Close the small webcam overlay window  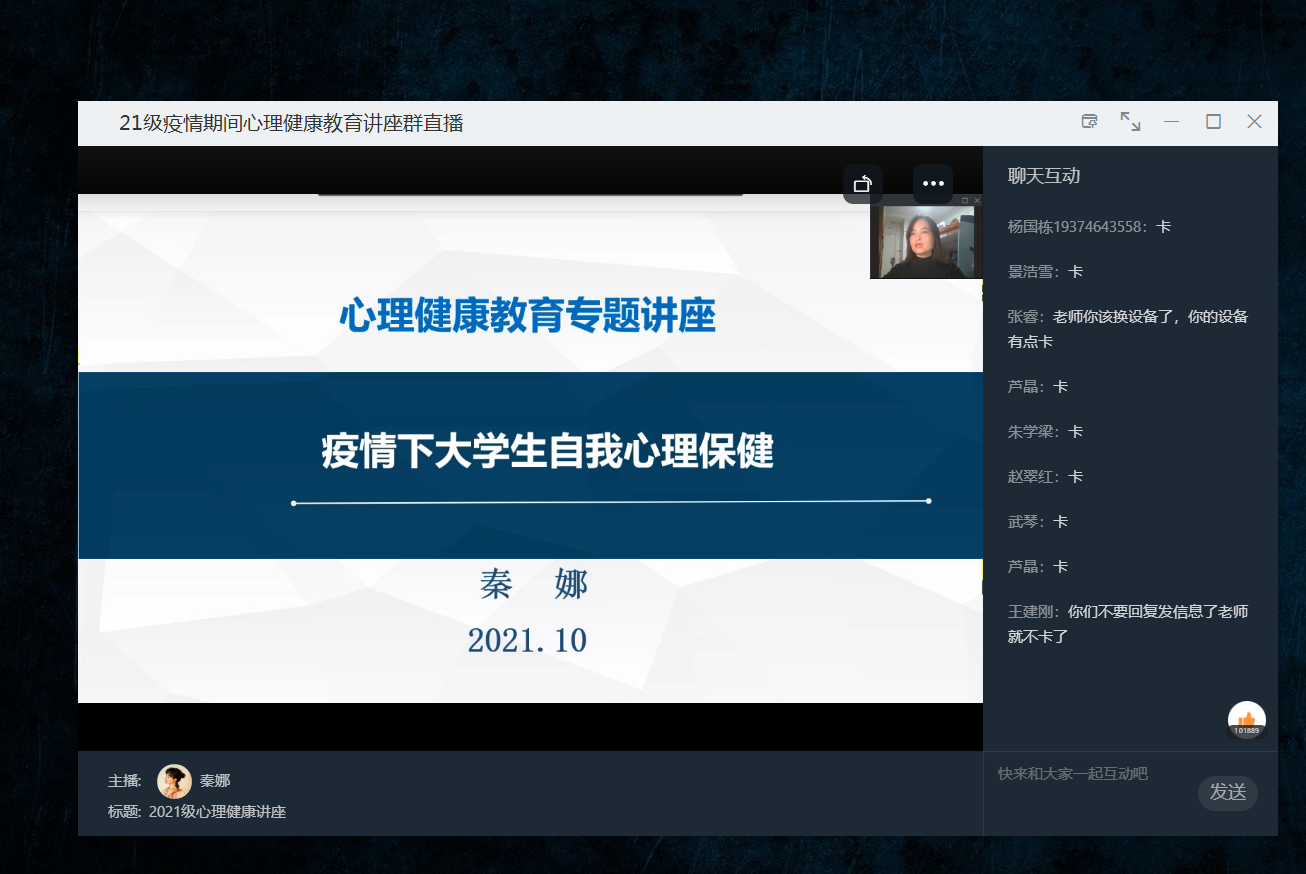click(x=977, y=200)
